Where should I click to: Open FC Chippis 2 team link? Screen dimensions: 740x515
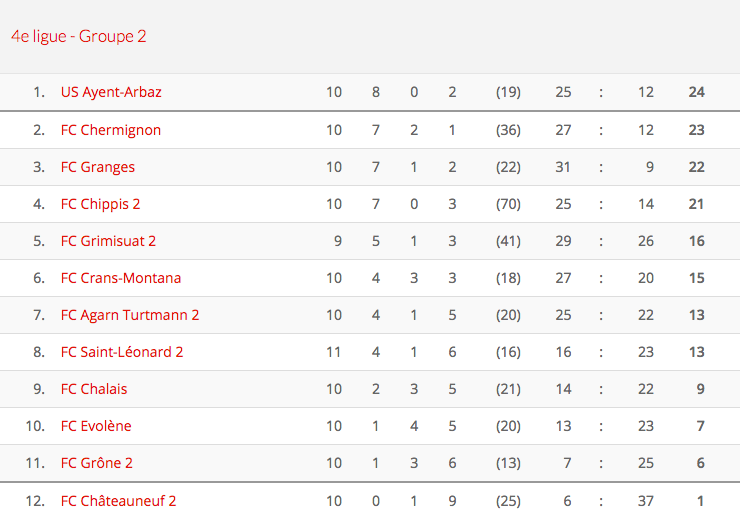click(100, 204)
